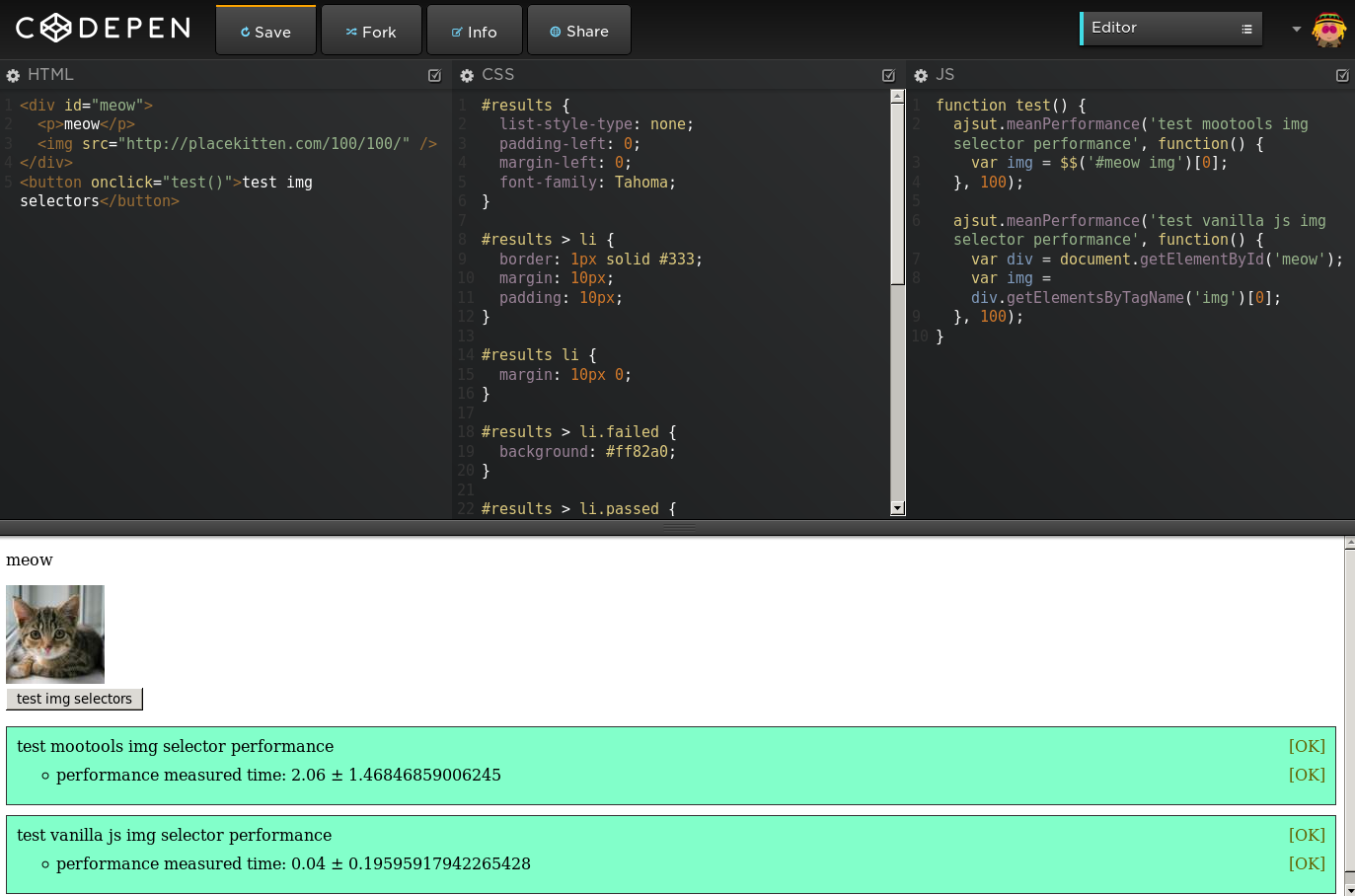Screen dimensions: 1355x896
Task: Open the JS panel settings gear
Action: [920, 74]
